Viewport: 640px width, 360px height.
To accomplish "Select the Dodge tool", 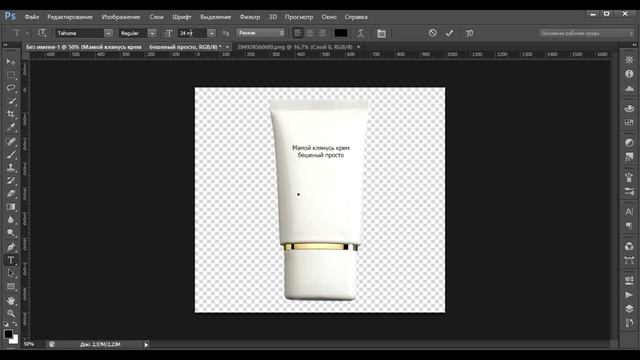I will point(11,233).
